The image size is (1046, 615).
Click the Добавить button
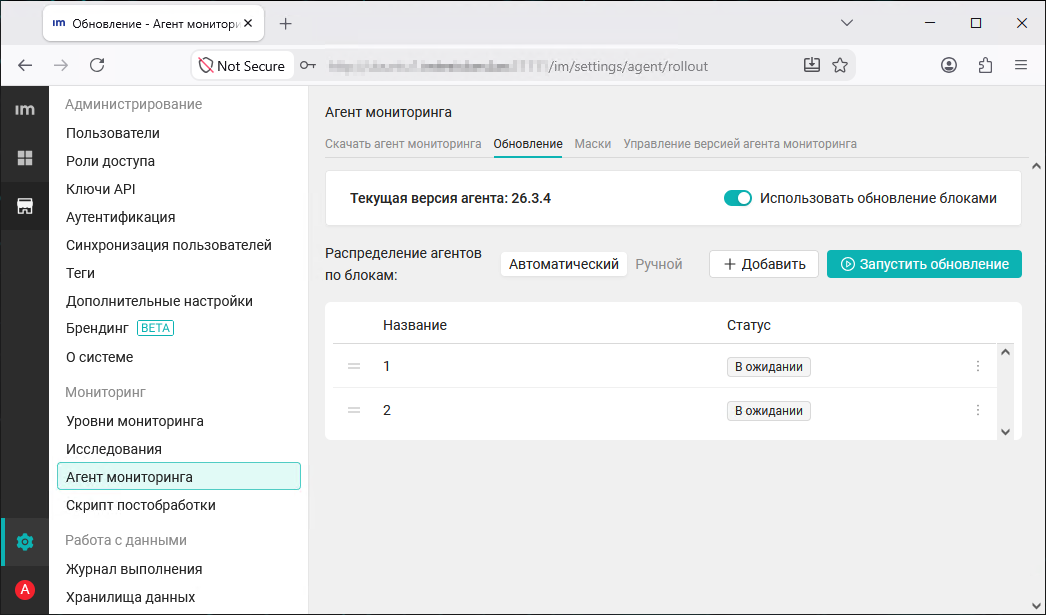coord(764,264)
